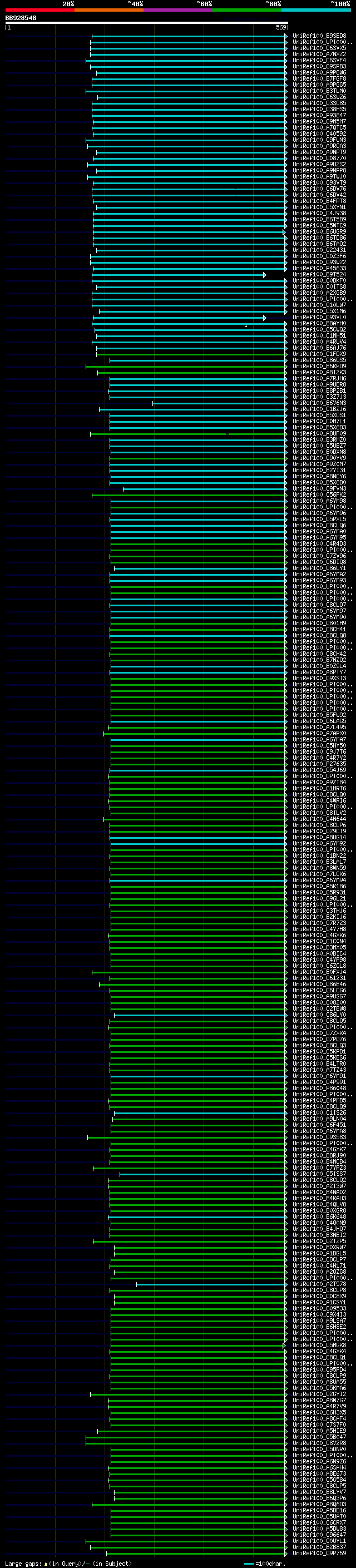Open hit UniRef100_C4J938
356x1568 pixels.
click(x=319, y=213)
